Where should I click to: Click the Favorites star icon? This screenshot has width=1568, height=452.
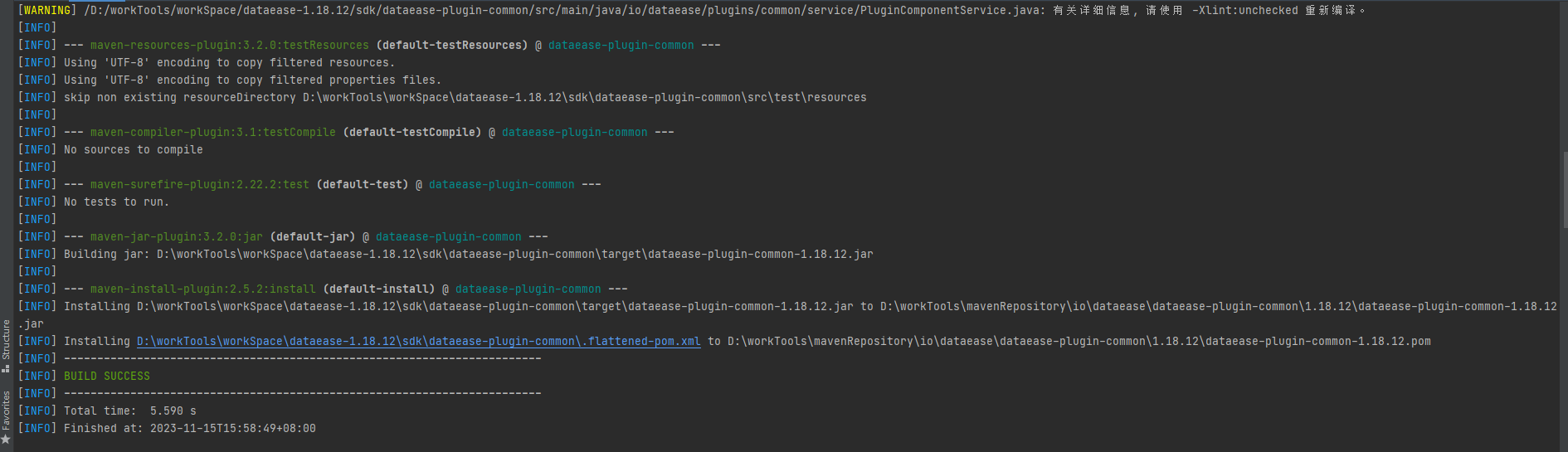[x=6, y=439]
